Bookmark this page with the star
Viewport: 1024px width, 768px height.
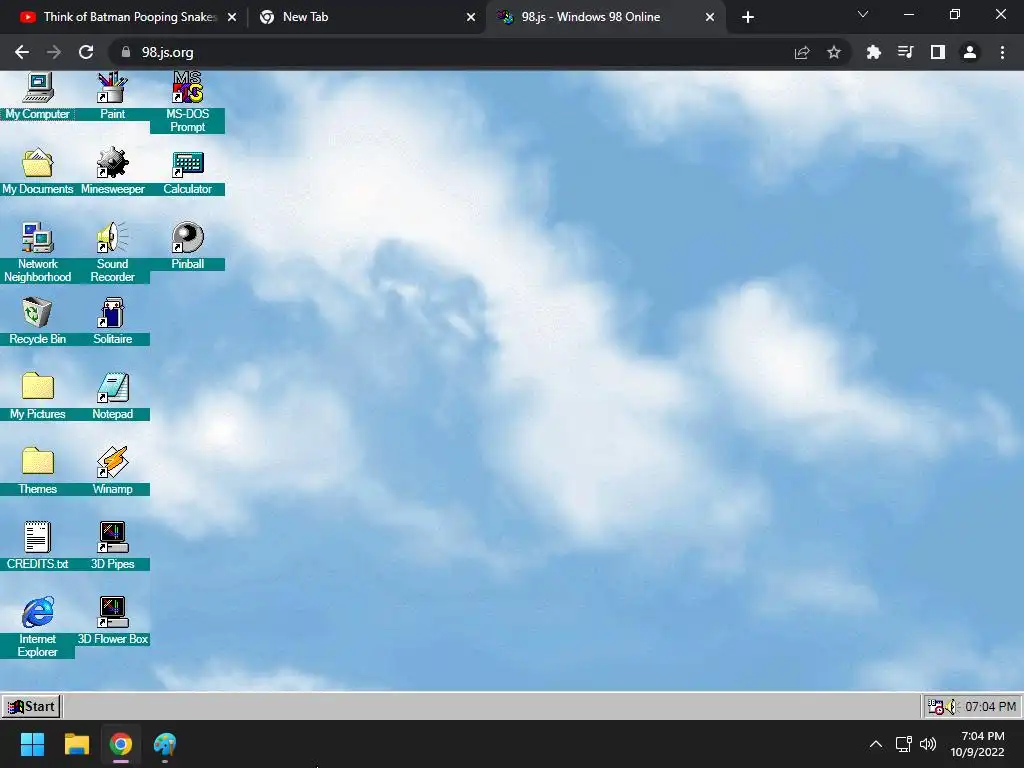[x=834, y=52]
